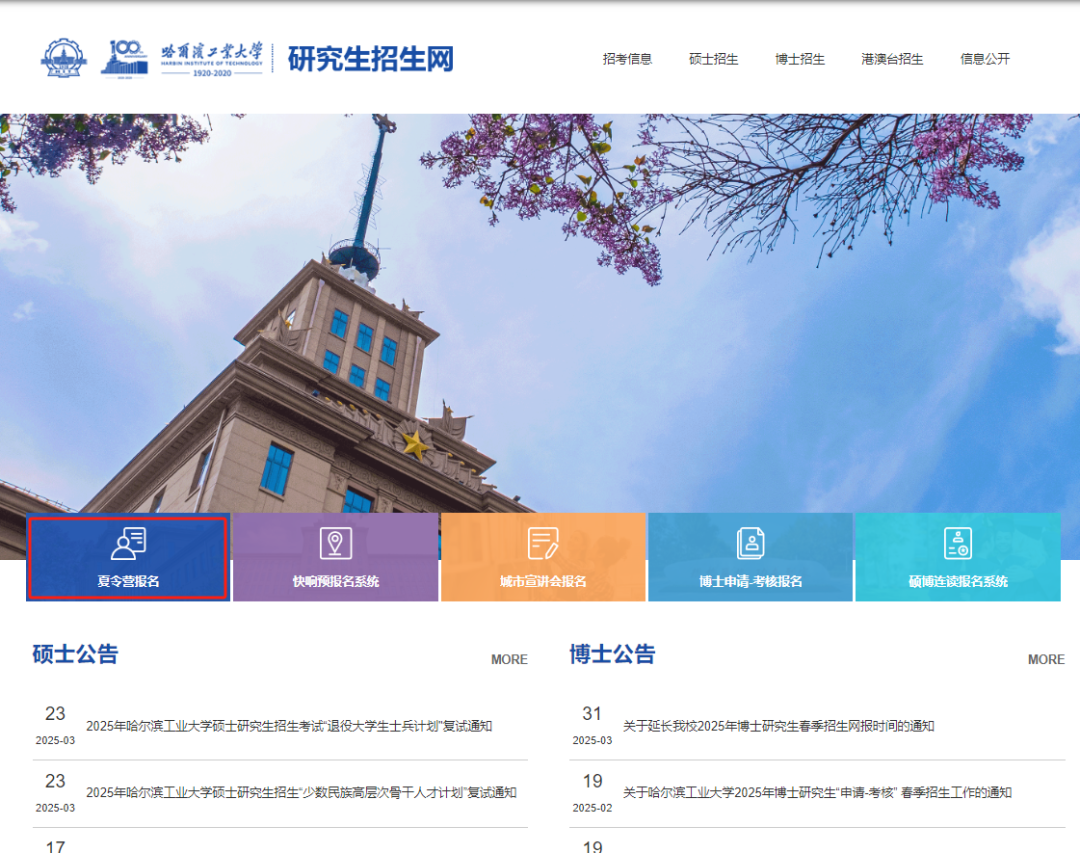The image size is (1080, 853).
Task: Open the 硕士招生 menu
Action: pos(713,59)
